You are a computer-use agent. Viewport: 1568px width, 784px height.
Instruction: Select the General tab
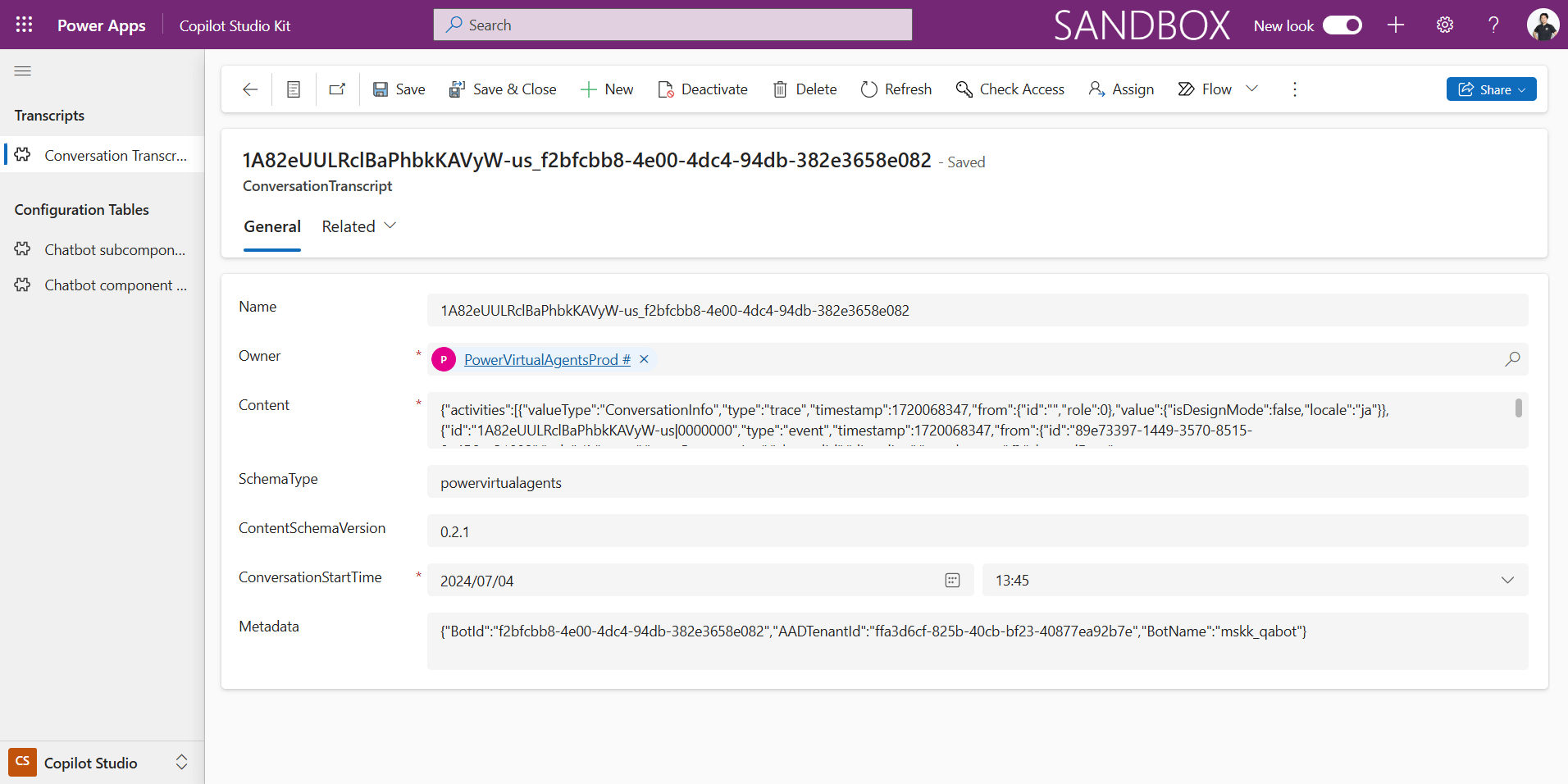pyautogui.click(x=272, y=226)
